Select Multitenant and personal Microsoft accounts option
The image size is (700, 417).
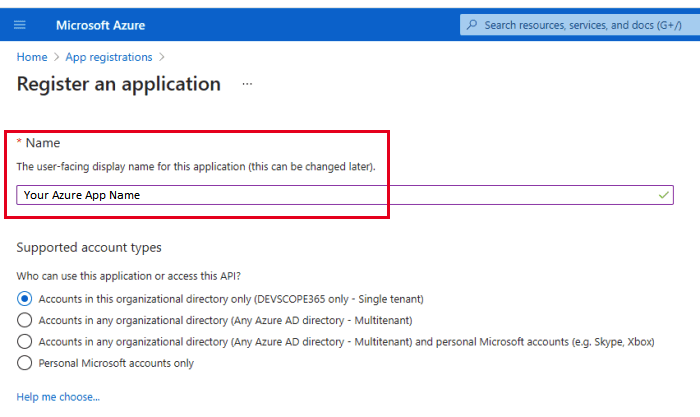pyautogui.click(x=25, y=342)
